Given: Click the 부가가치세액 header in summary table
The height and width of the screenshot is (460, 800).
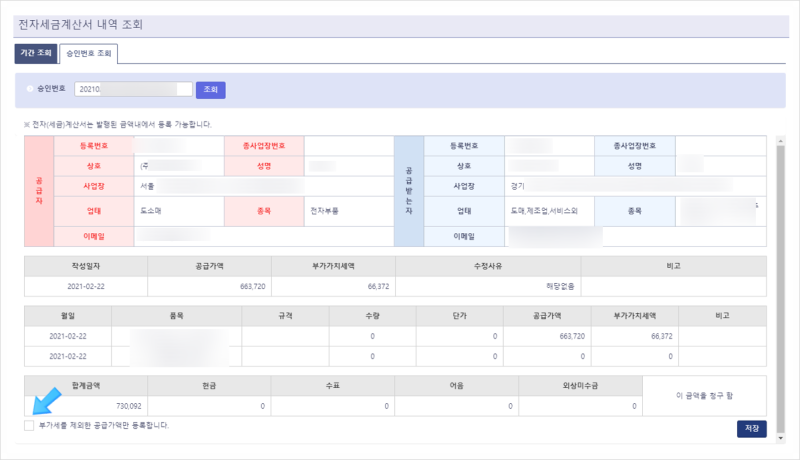Looking at the screenshot, I should coord(333,266).
